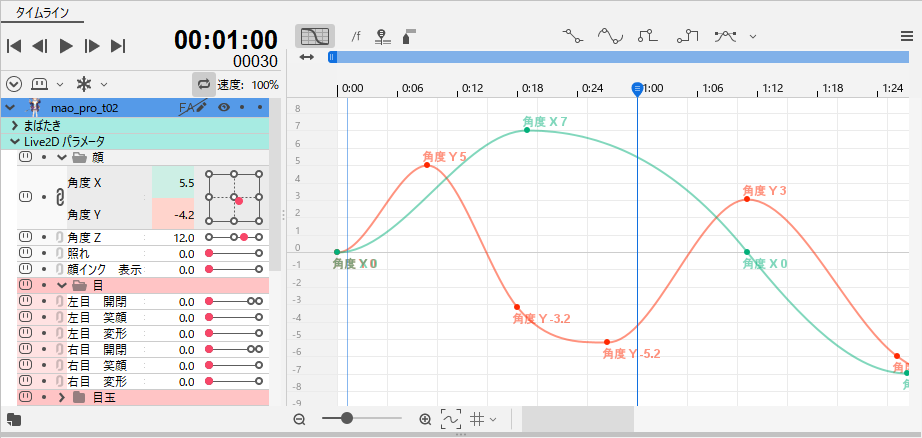The height and width of the screenshot is (438, 922).
Task: Click the zoom out magnifier icon
Action: coord(299,420)
